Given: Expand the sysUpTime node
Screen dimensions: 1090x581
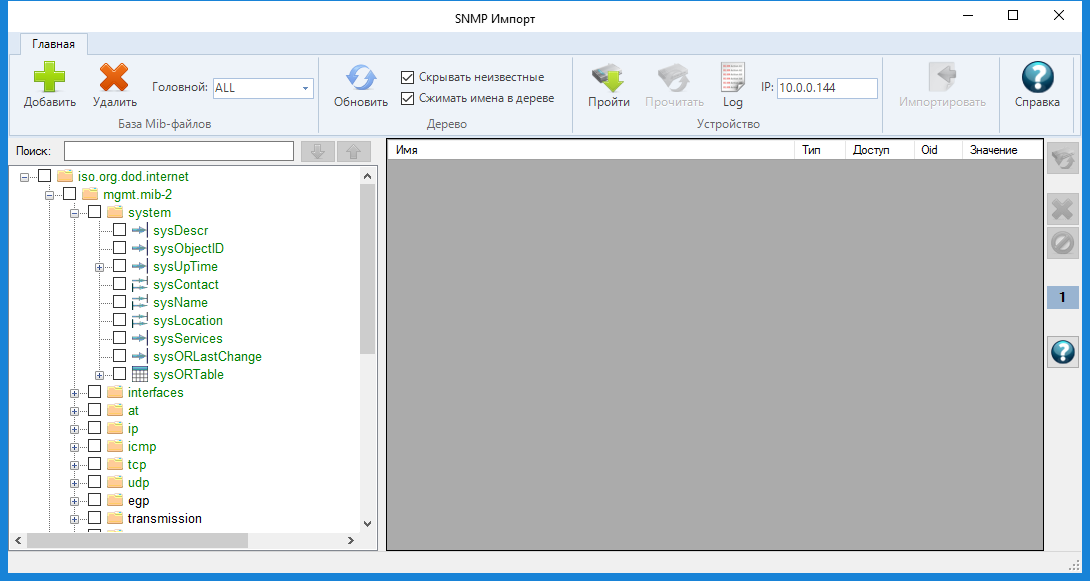Looking at the screenshot, I should point(99,268).
